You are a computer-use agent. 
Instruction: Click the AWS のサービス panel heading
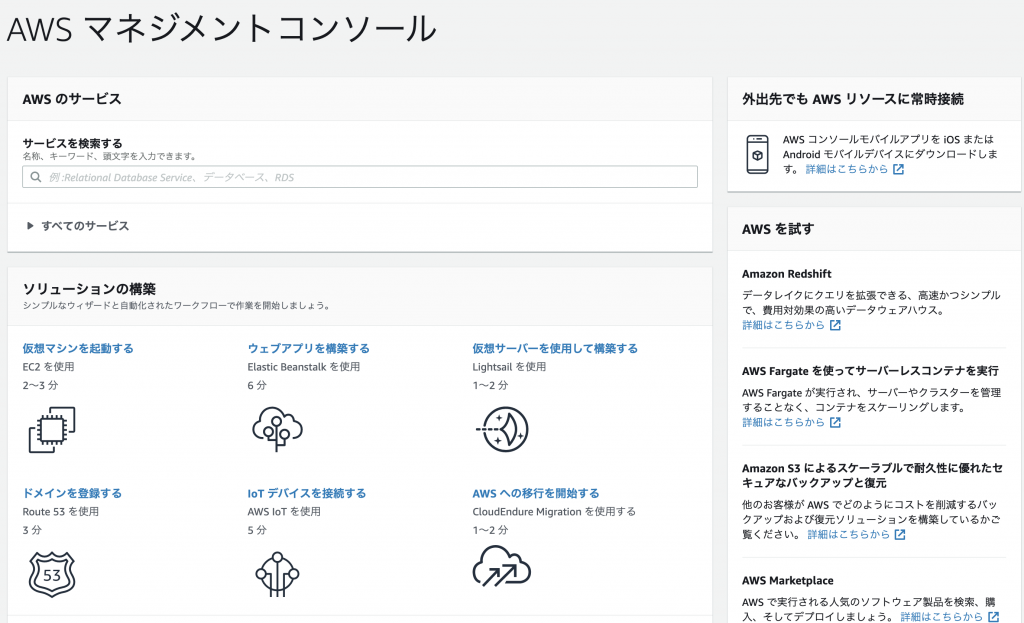[x=72, y=99]
